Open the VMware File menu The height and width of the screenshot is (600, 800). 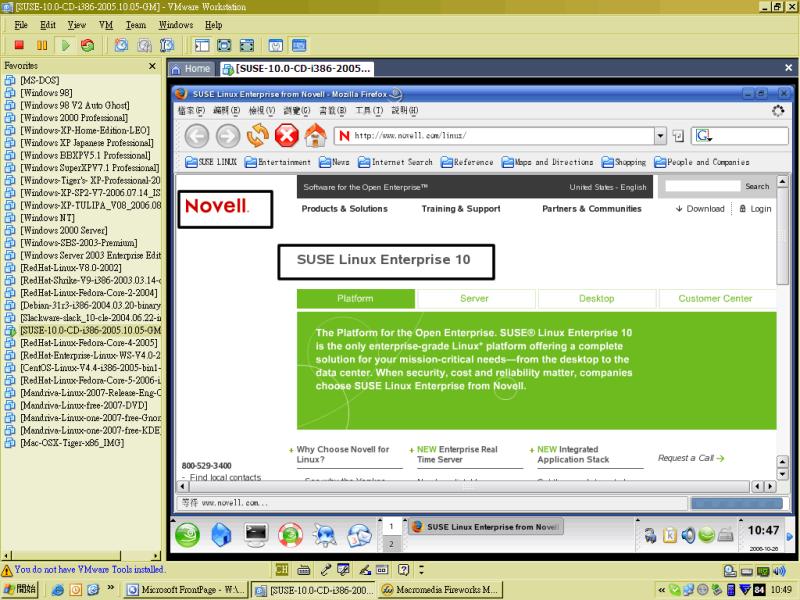click(21, 25)
